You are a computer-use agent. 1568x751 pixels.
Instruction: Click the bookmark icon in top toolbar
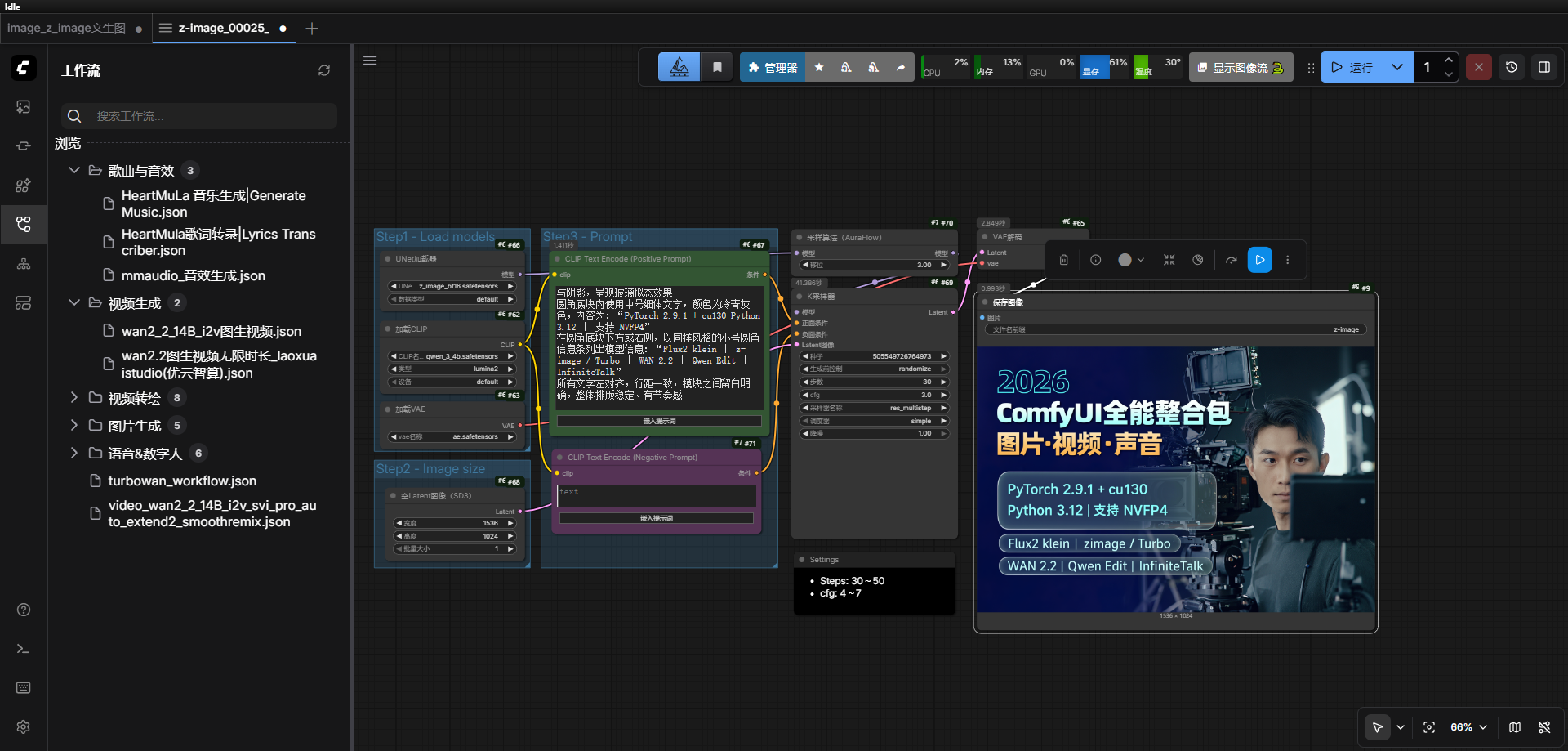717,67
